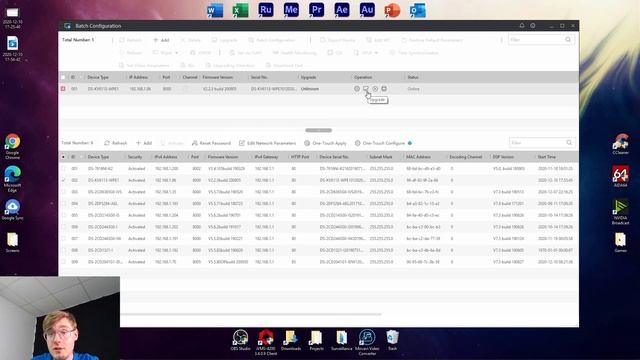Check device 009 in lower table
Image resolution: width=640 pixels, height=360 pixels.
[x=63, y=262]
